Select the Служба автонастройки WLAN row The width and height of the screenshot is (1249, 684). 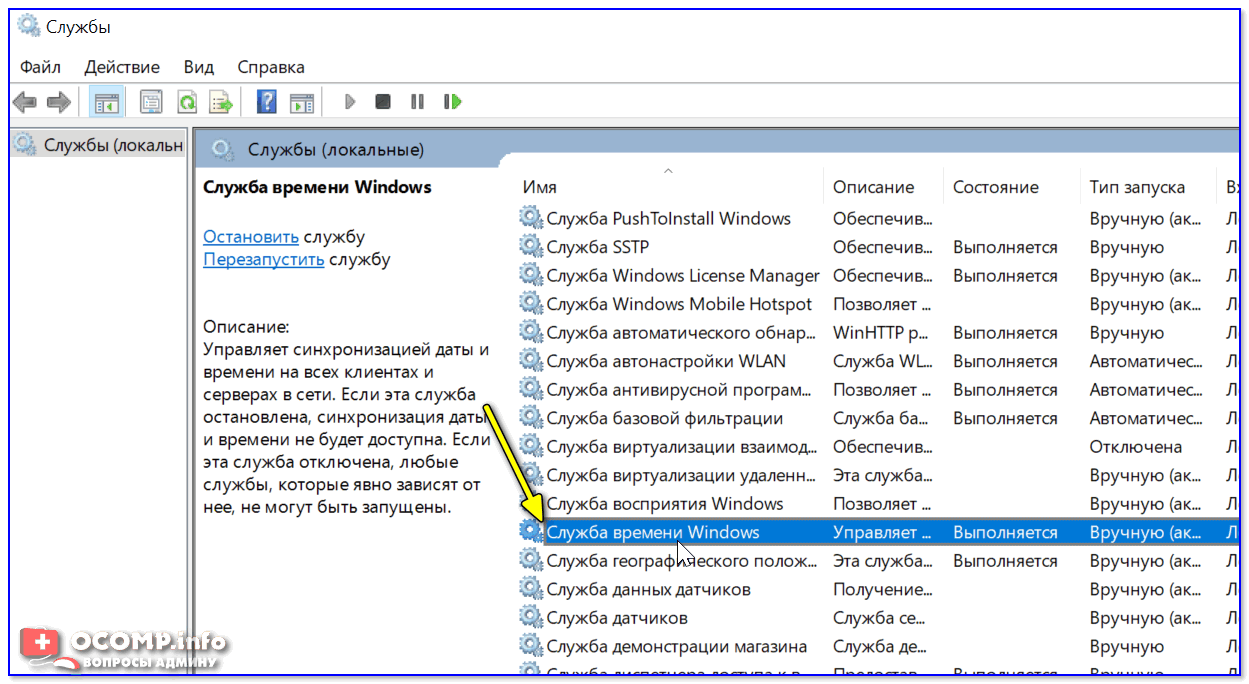666,361
